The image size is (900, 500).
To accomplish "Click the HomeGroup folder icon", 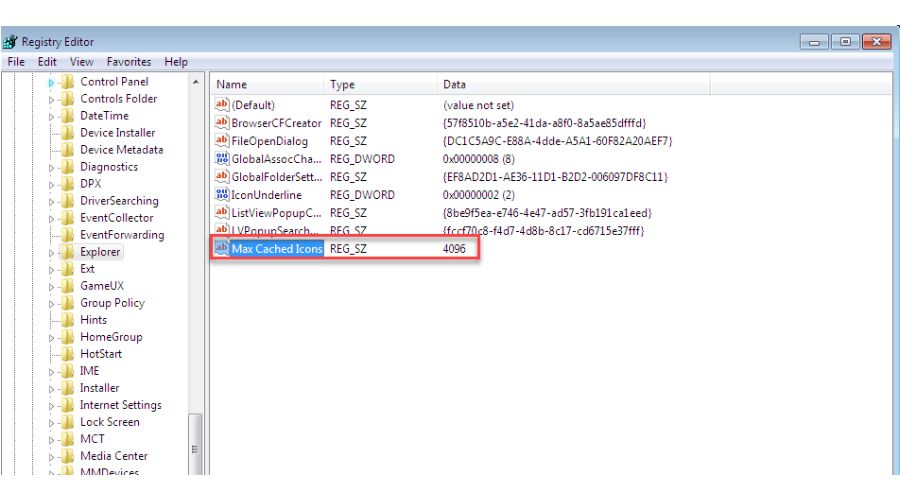I will coord(68,337).
